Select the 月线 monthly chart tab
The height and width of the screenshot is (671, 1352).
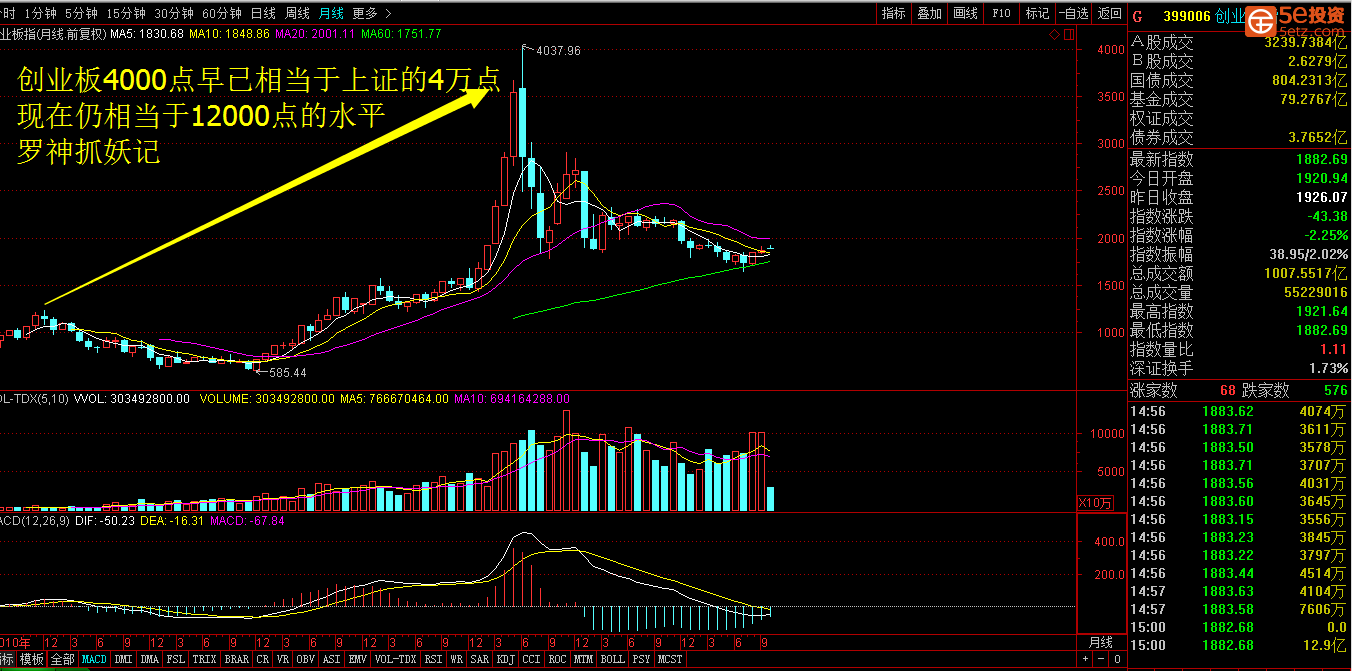click(x=331, y=13)
